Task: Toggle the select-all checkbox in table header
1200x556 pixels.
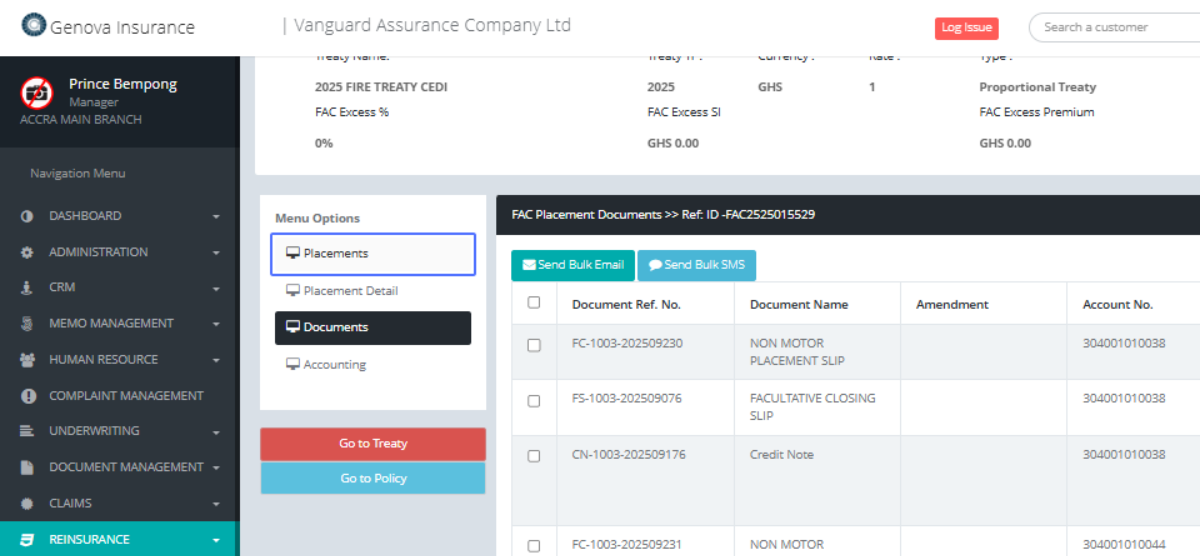Action: 534,303
